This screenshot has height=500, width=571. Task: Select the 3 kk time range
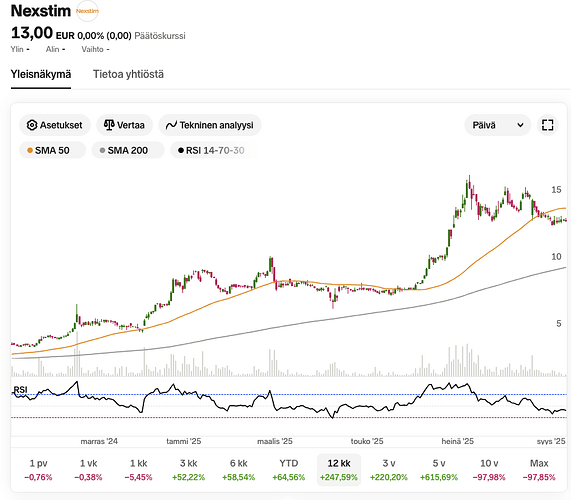coord(188,469)
